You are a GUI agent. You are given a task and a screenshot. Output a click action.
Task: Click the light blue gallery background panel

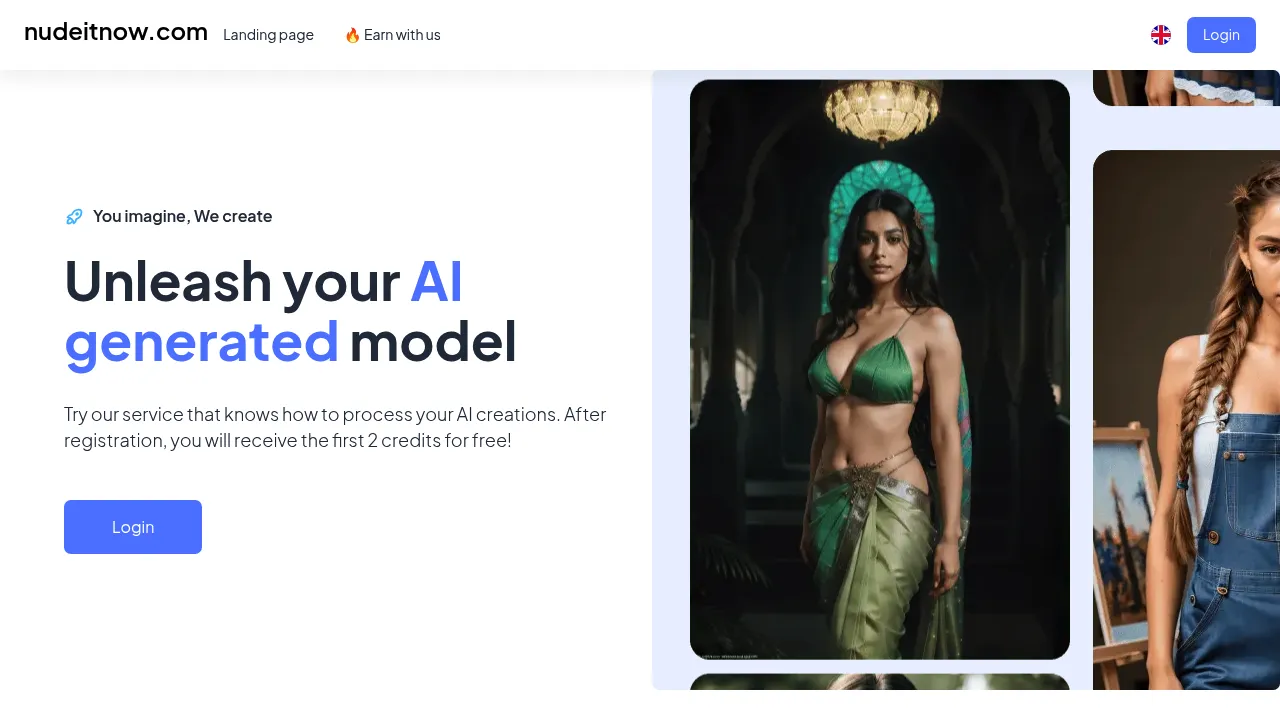point(671,380)
